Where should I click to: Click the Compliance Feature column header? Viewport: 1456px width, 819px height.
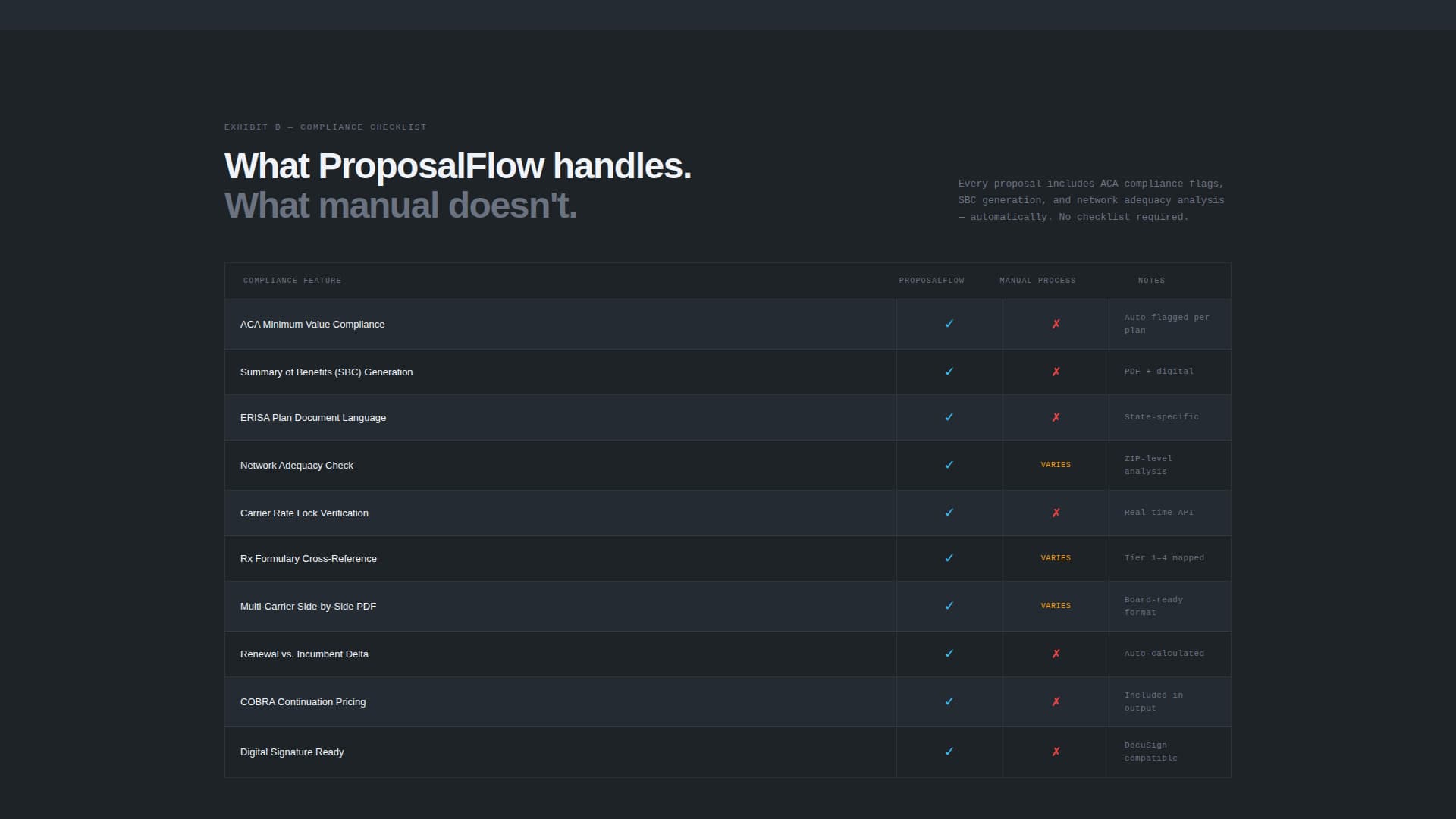point(292,281)
